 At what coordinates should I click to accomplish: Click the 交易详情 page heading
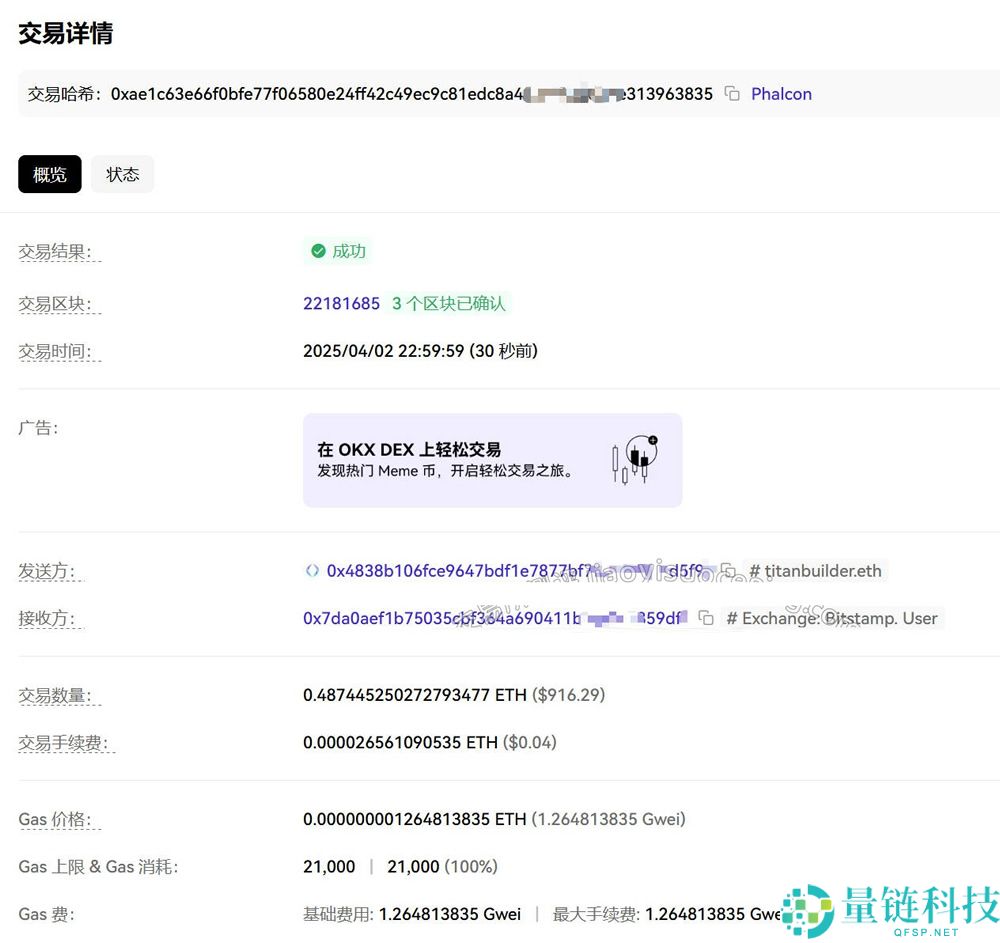66,33
